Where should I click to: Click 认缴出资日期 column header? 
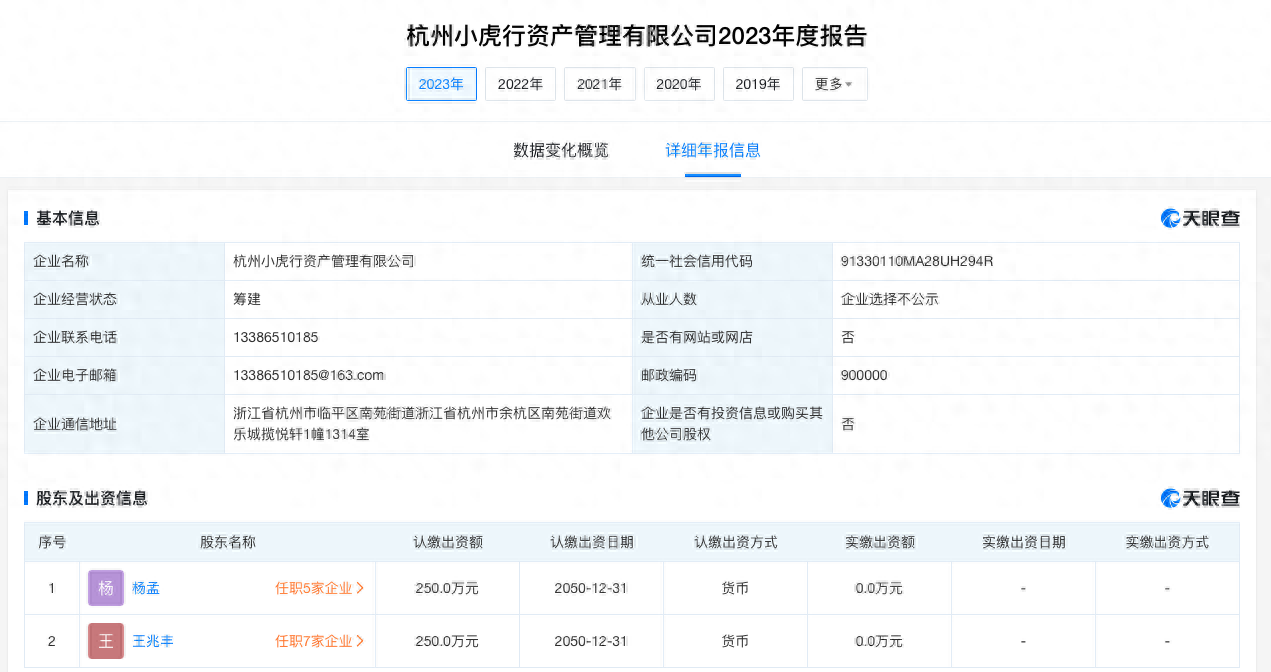pyautogui.click(x=591, y=542)
